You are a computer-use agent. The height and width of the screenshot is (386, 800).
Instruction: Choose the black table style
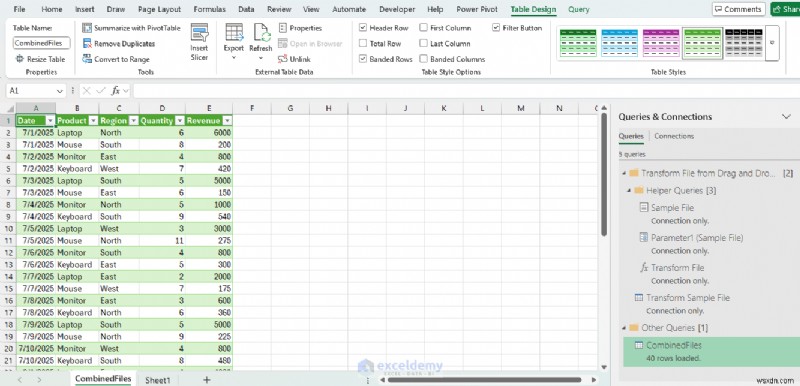point(744,43)
